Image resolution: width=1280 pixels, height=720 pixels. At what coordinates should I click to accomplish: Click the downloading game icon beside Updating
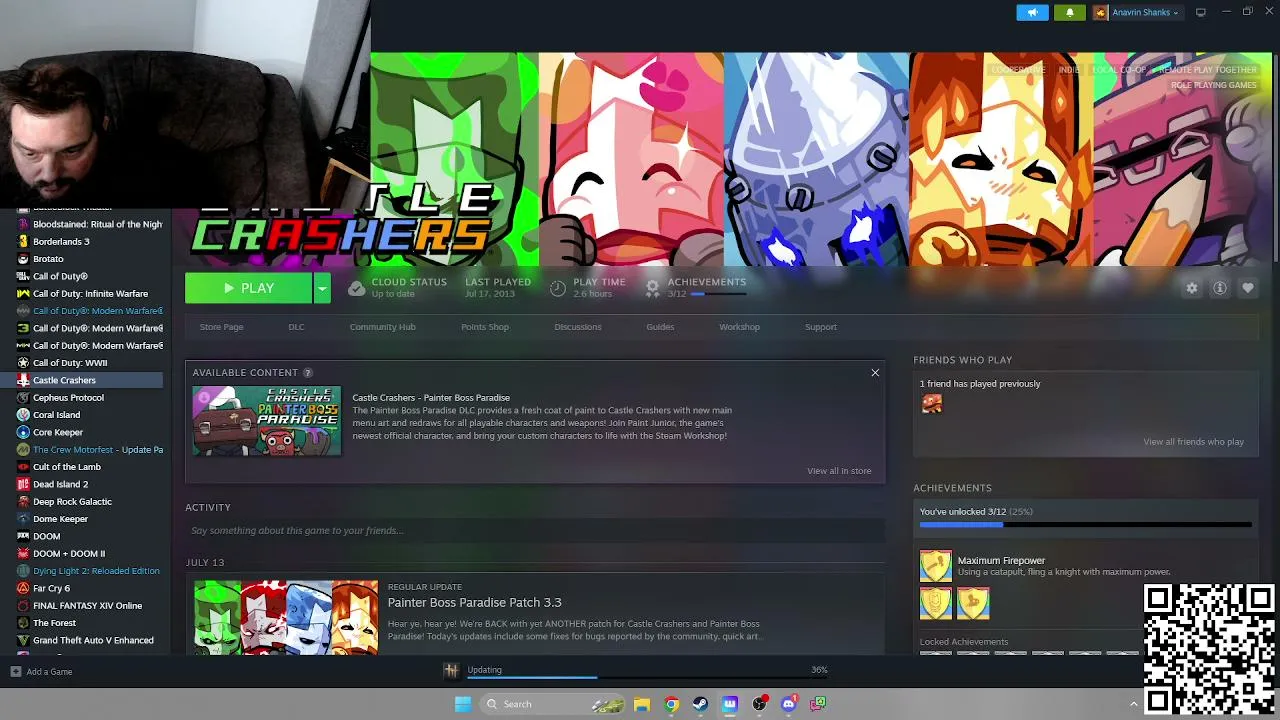click(452, 671)
